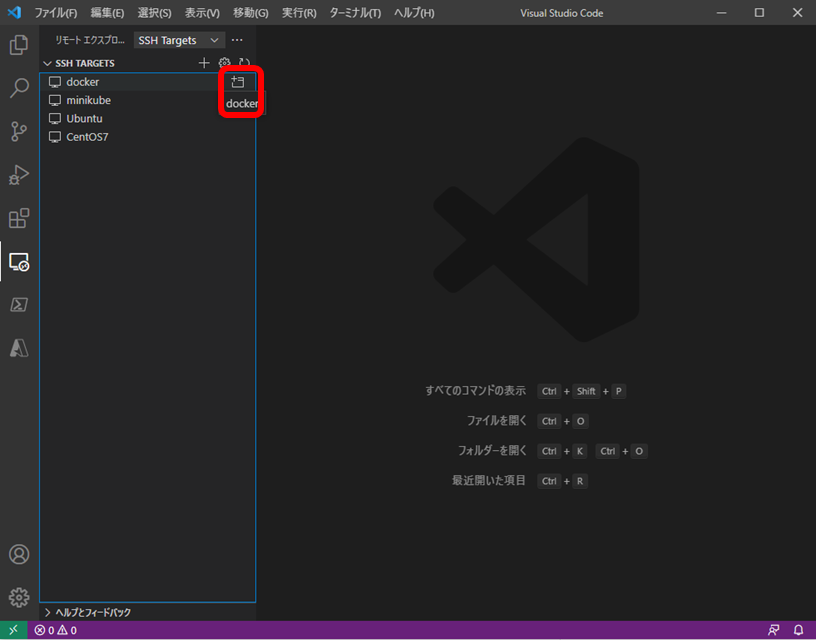Click the 最近開いた項目 label
Viewport: 816px width, 640px height.
tap(489, 480)
